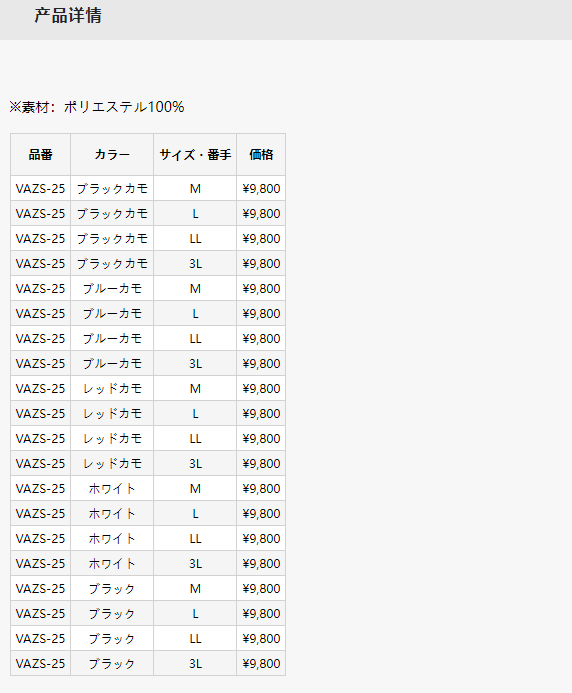
Task: Click the ブルーカモ size M color cell
Action: tap(112, 289)
